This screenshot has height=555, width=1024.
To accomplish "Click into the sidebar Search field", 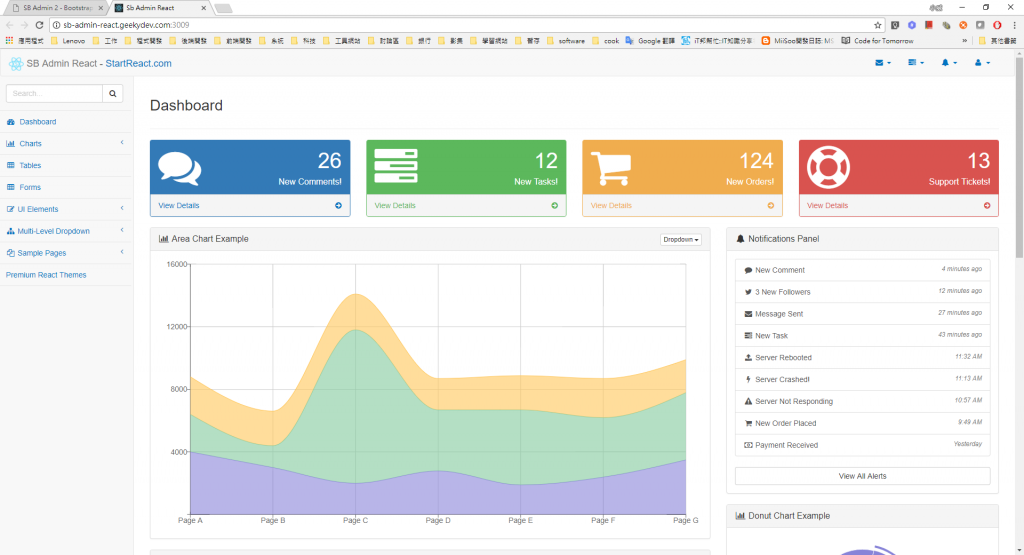I will point(54,93).
